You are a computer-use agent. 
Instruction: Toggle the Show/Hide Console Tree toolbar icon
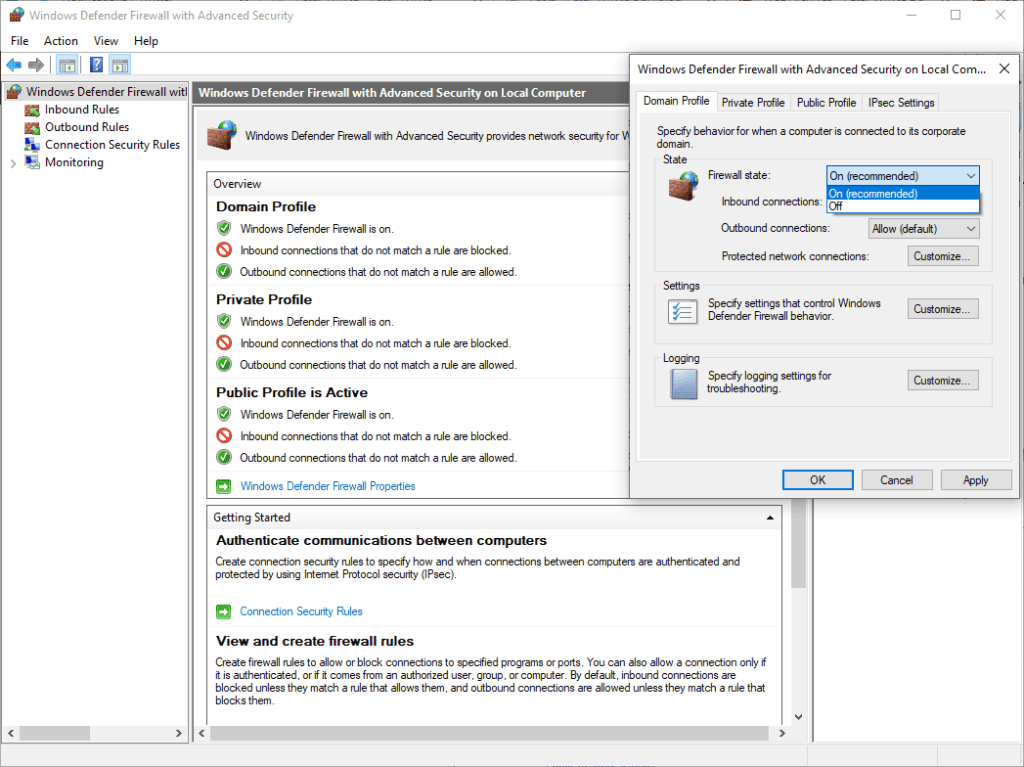(x=67, y=64)
